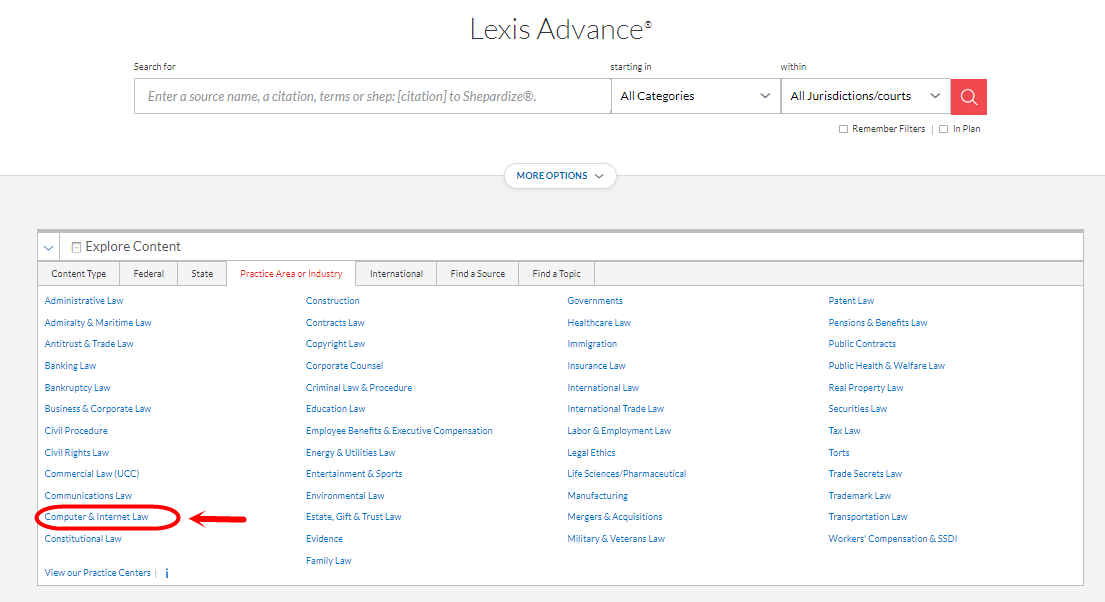The width and height of the screenshot is (1105, 602).
Task: Switch to the Federal tab
Action: pos(149,274)
